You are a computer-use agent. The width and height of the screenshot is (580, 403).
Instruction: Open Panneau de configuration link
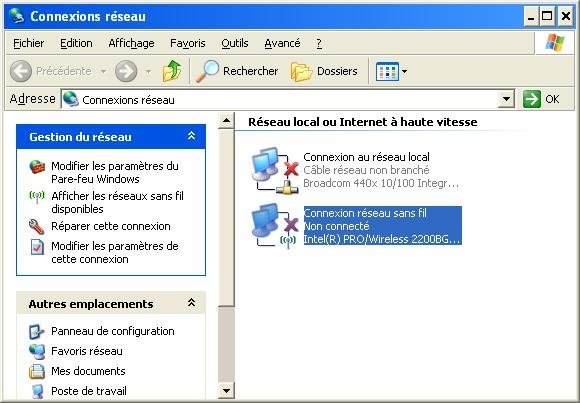[113, 331]
